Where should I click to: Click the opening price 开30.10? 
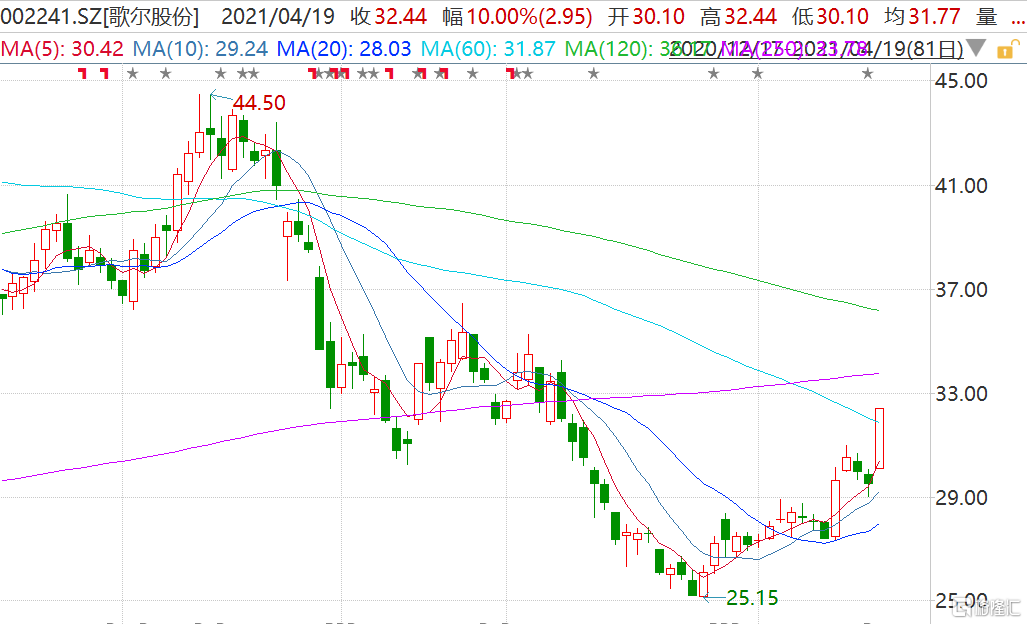click(646, 16)
